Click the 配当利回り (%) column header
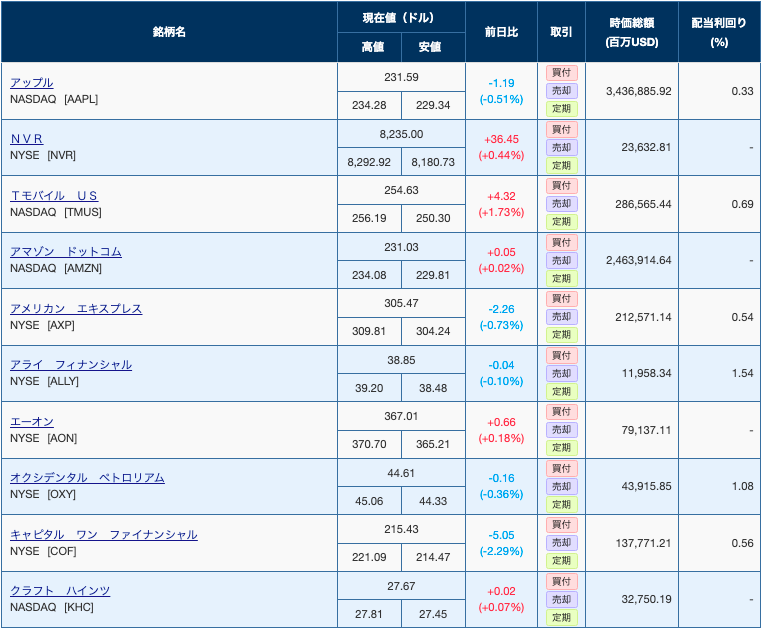761x630 pixels. click(719, 32)
